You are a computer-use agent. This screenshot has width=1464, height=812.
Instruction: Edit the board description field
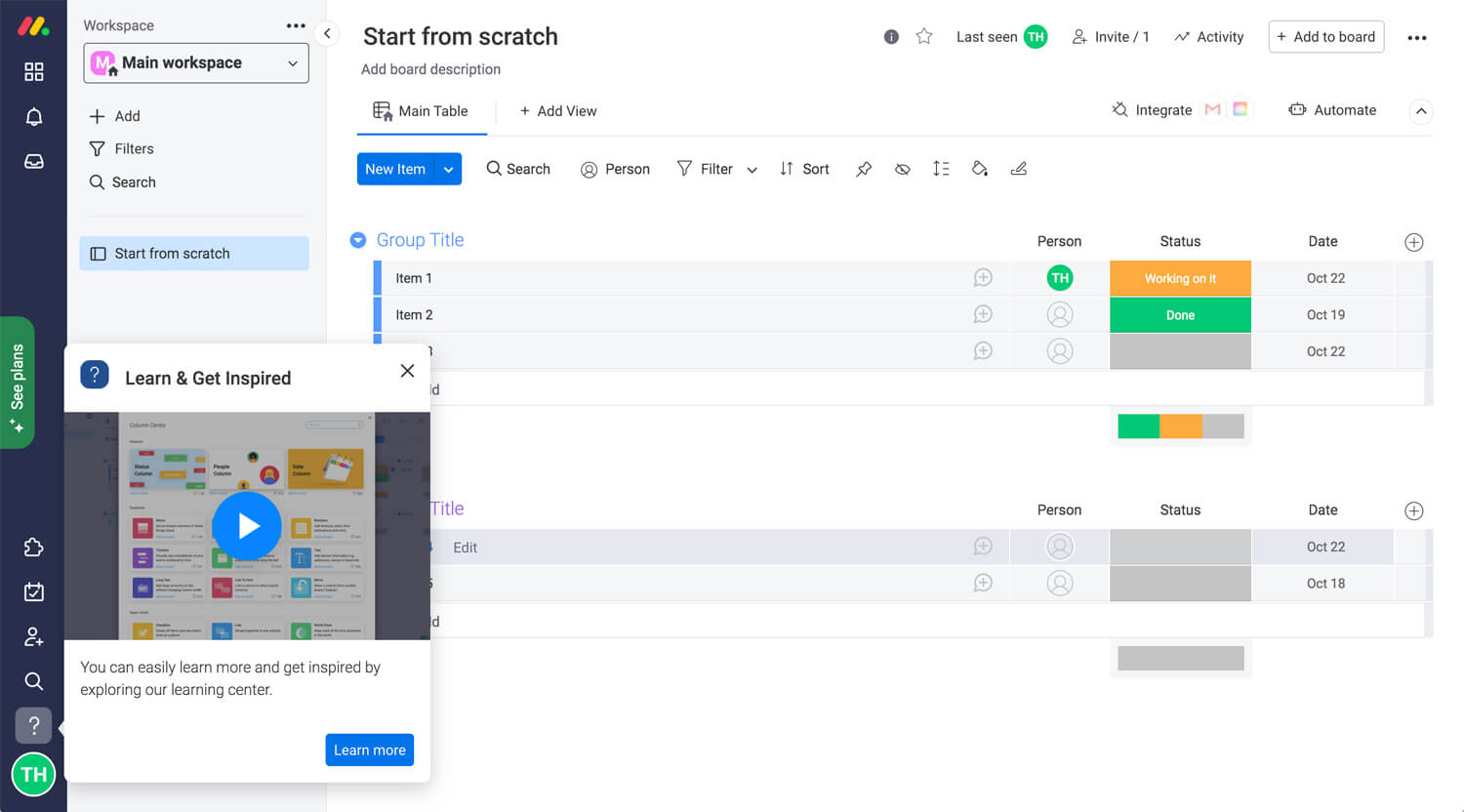point(430,69)
